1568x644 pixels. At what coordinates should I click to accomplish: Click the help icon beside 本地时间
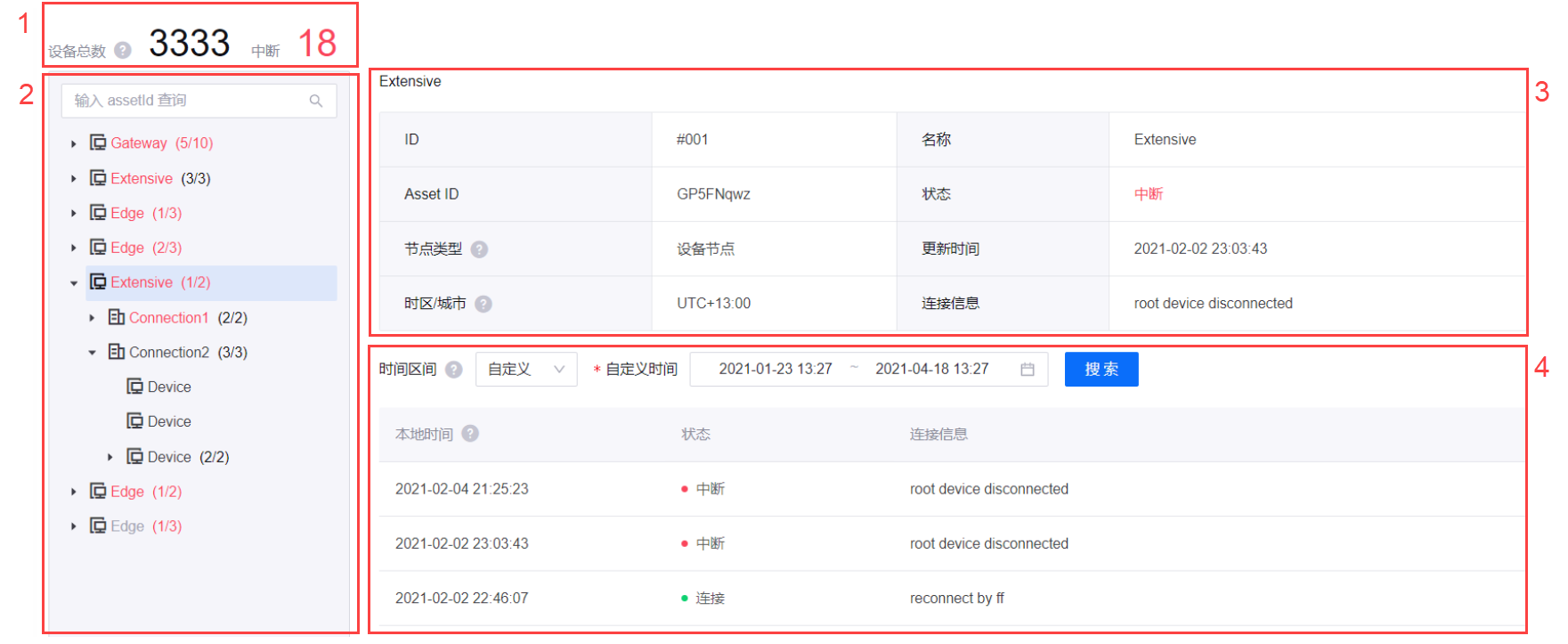[470, 434]
